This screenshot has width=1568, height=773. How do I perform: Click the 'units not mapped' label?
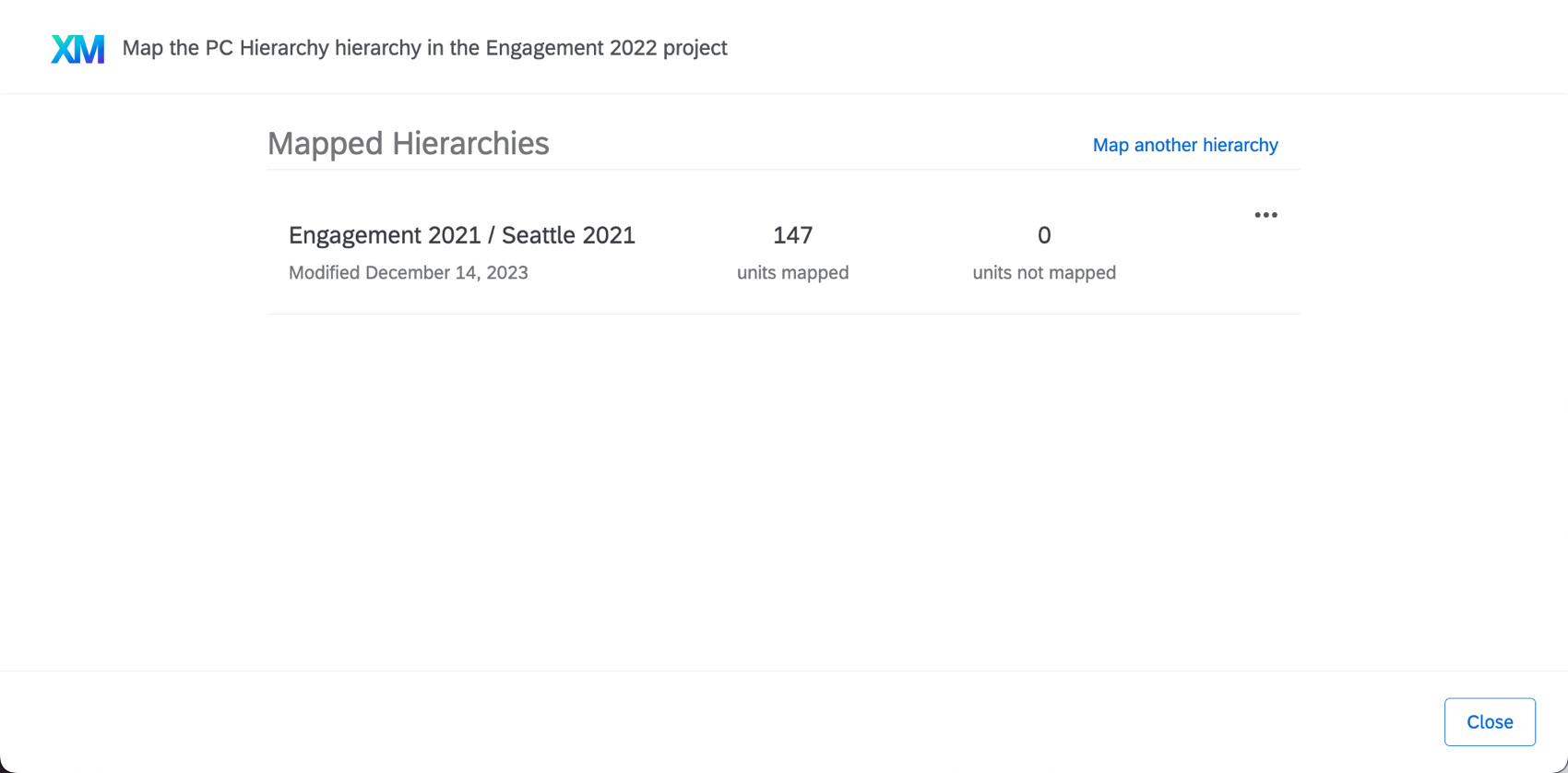point(1043,272)
